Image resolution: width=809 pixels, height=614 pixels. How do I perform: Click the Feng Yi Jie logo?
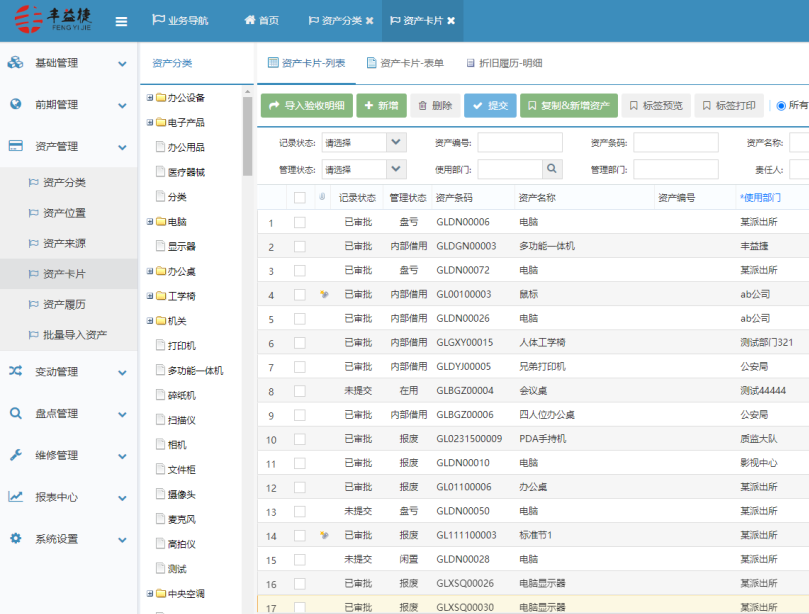click(53, 19)
